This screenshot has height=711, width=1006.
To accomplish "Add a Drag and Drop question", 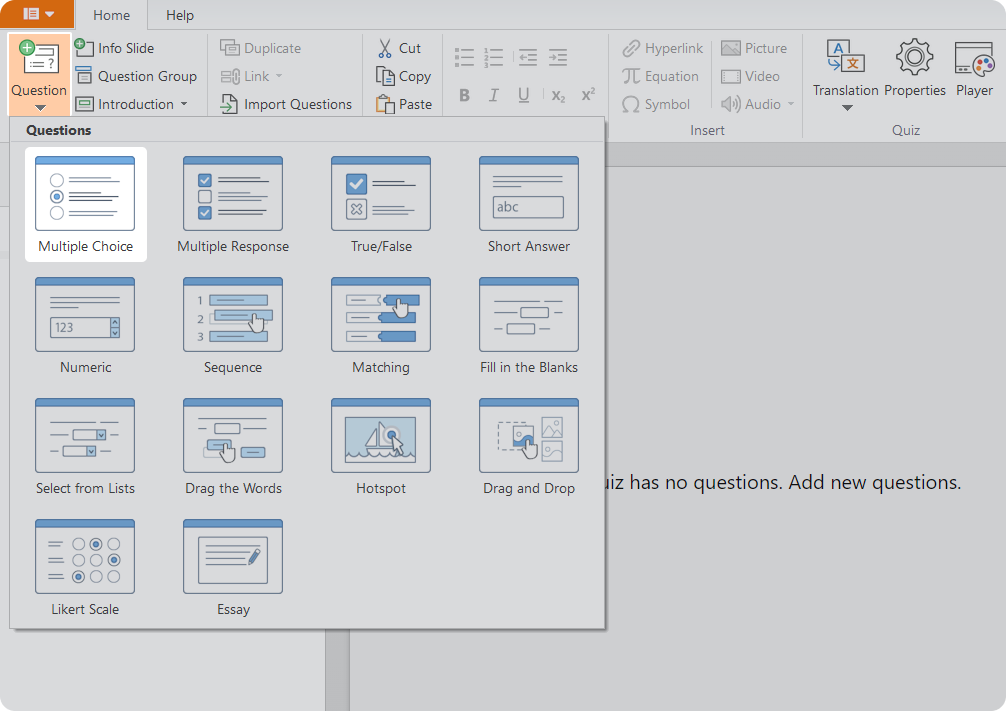I will tap(529, 437).
